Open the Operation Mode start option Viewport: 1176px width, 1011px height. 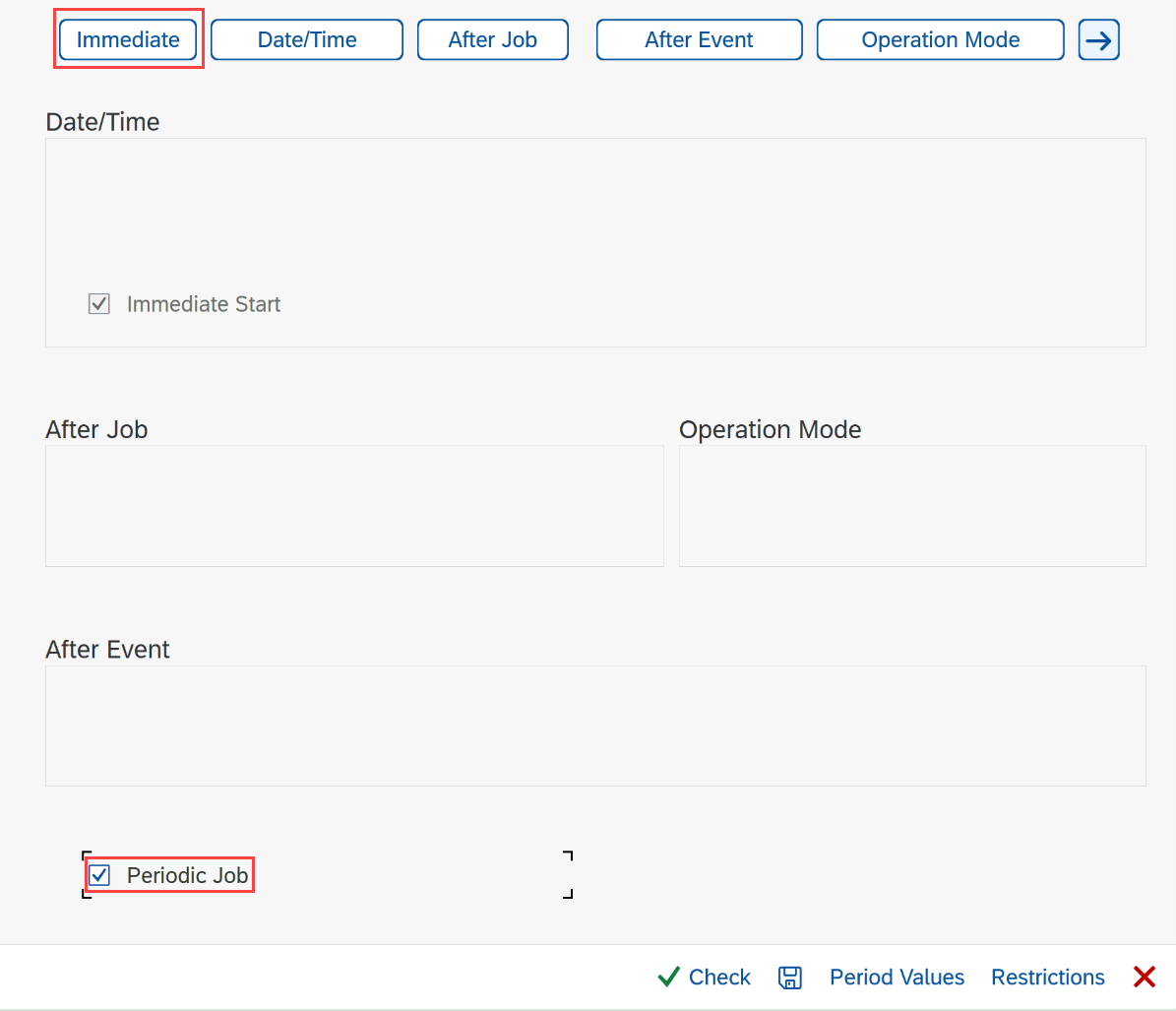tap(941, 39)
